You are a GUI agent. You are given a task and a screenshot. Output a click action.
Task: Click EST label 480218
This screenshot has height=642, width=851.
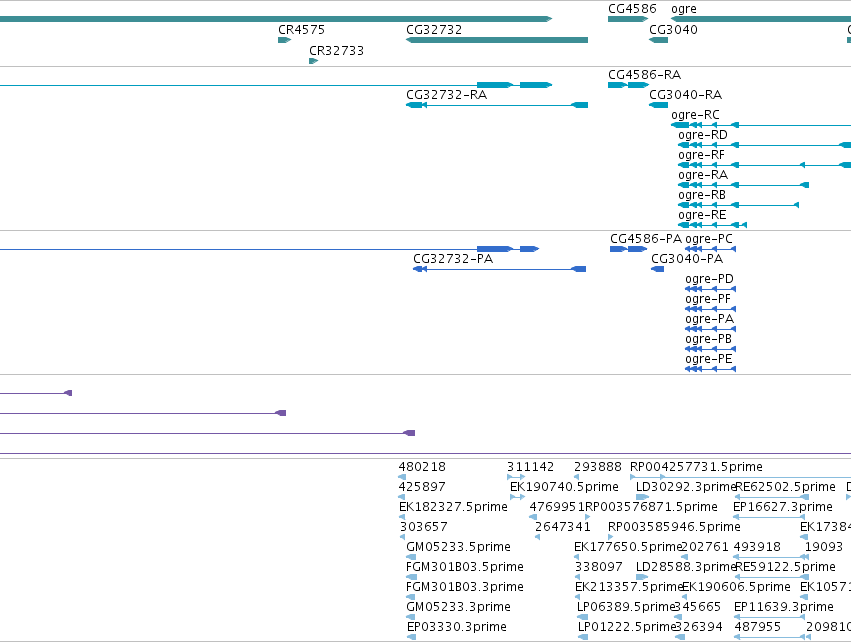[422, 467]
